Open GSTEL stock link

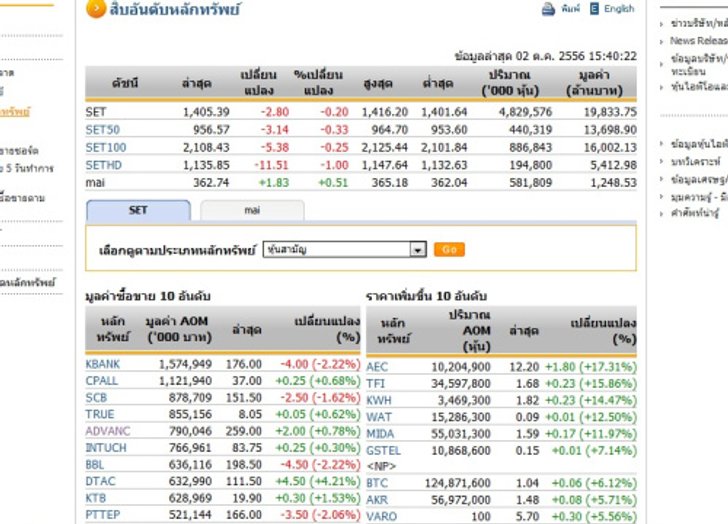coord(384,450)
